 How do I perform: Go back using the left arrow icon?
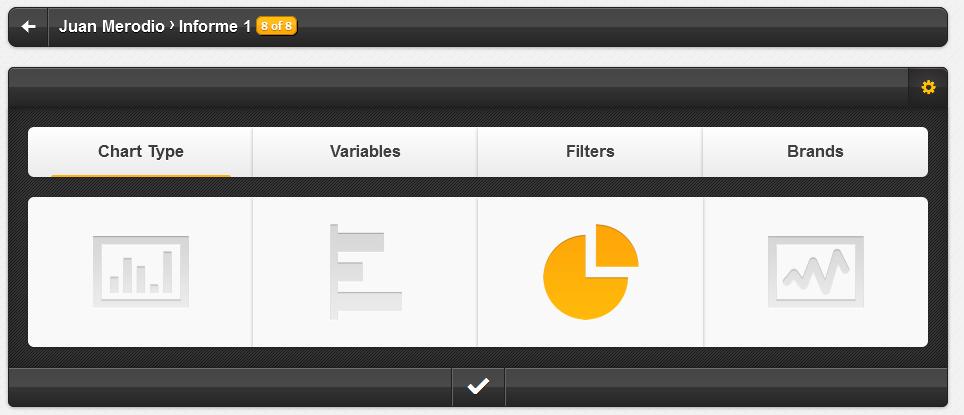[x=28, y=26]
